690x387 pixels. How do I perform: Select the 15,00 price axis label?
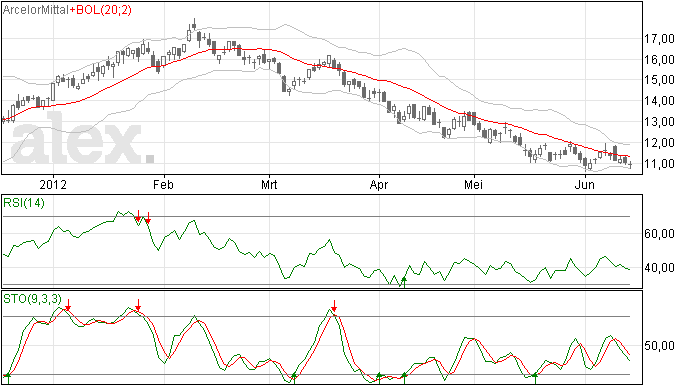point(659,80)
